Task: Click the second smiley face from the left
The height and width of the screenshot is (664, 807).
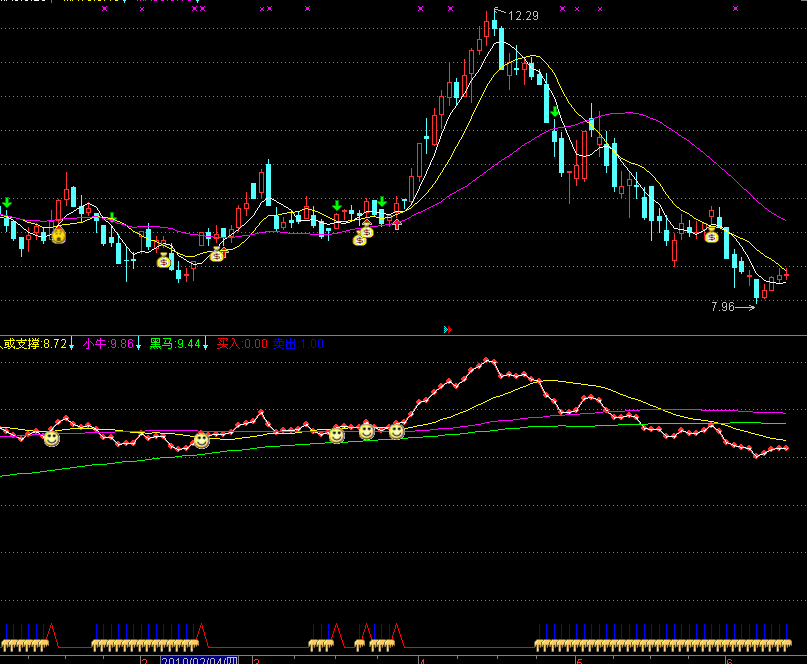Action: click(x=201, y=440)
